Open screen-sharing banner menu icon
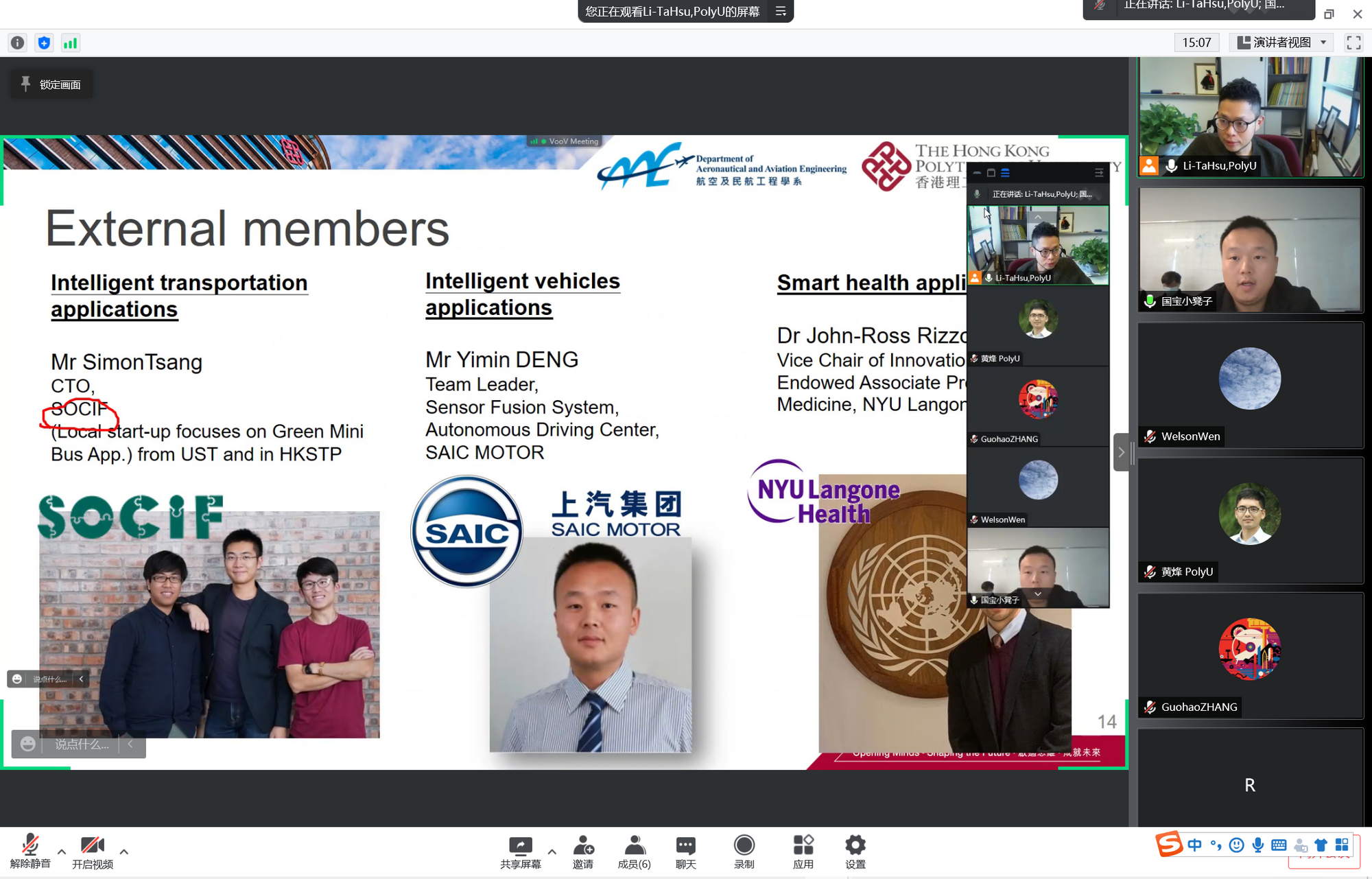 pyautogui.click(x=781, y=11)
